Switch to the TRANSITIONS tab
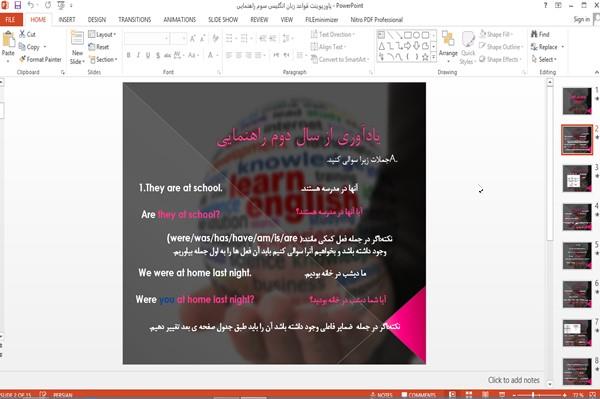600x399 pixels. click(135, 20)
